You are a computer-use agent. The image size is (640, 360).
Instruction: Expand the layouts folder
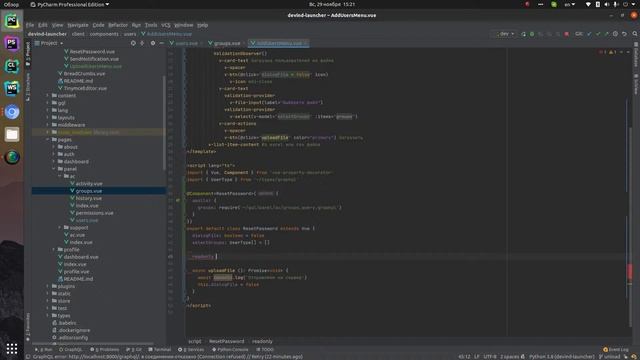tap(48, 118)
